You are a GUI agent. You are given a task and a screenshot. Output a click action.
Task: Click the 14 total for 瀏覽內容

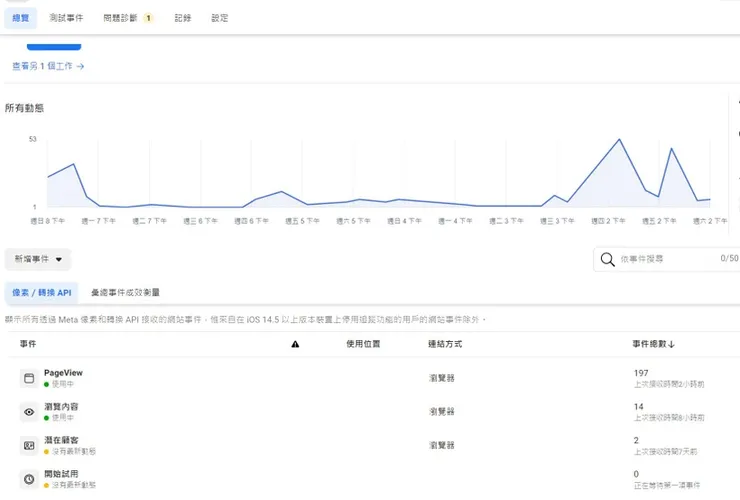pyautogui.click(x=639, y=407)
